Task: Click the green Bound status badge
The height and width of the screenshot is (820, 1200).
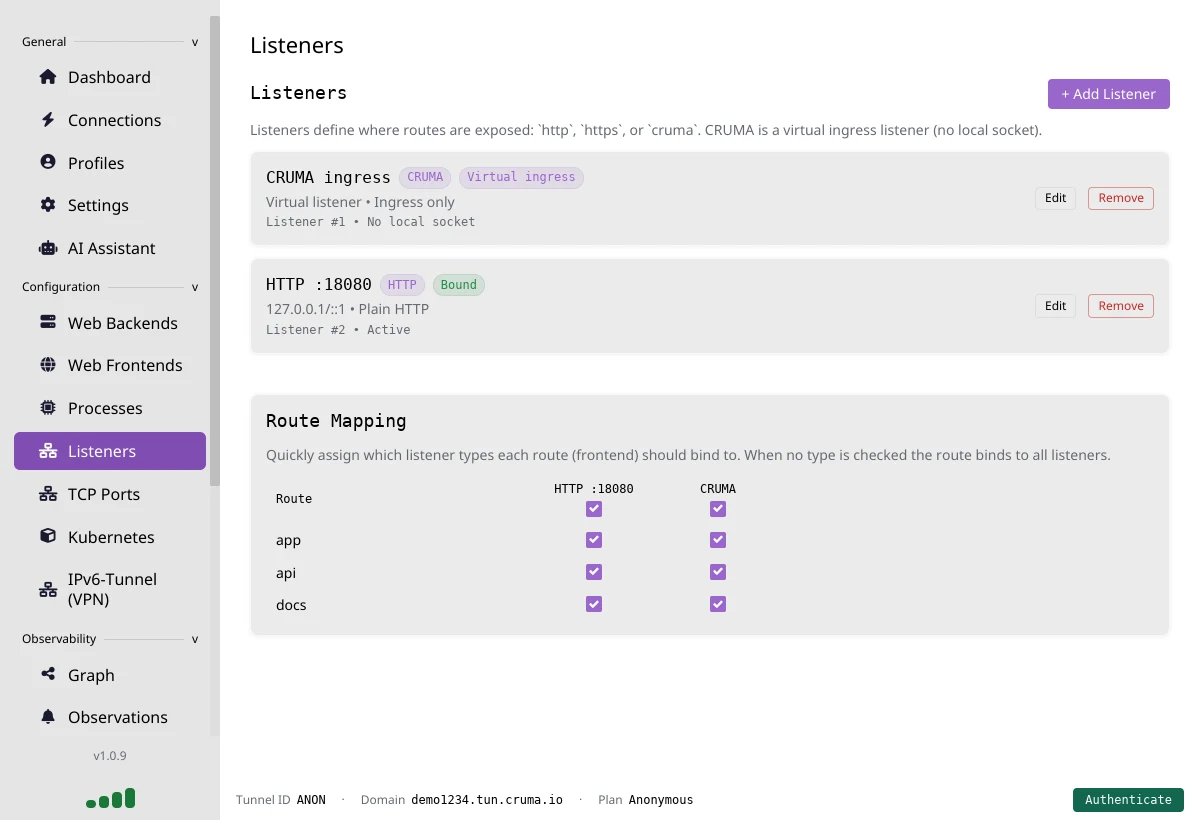Action: point(459,285)
